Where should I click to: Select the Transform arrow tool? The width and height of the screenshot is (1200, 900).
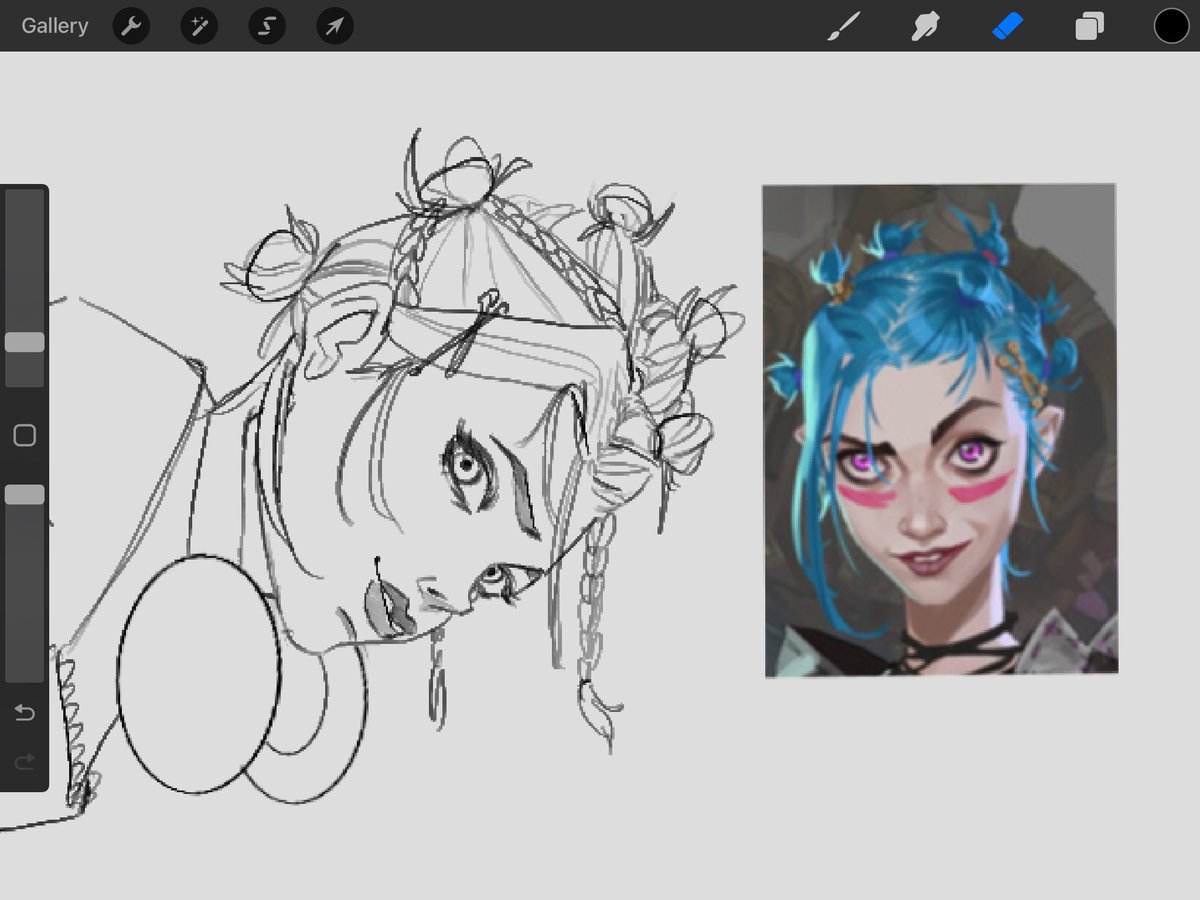coord(334,26)
